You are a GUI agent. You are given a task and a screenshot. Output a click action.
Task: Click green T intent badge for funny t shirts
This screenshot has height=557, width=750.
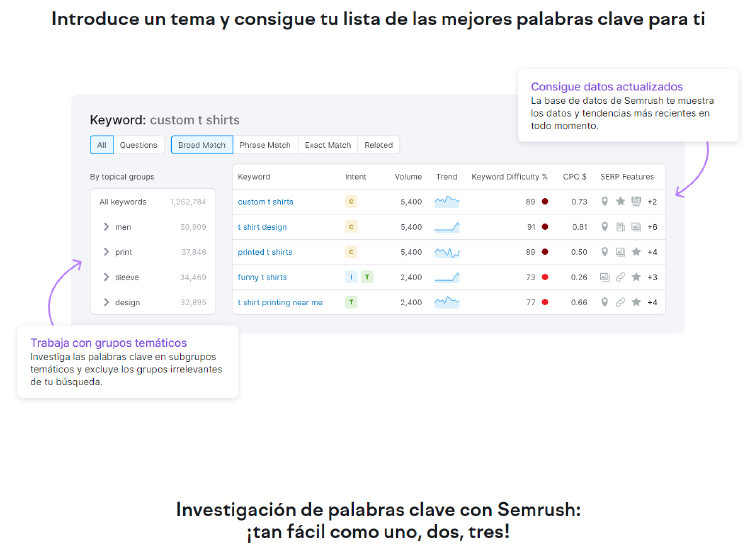[367, 277]
